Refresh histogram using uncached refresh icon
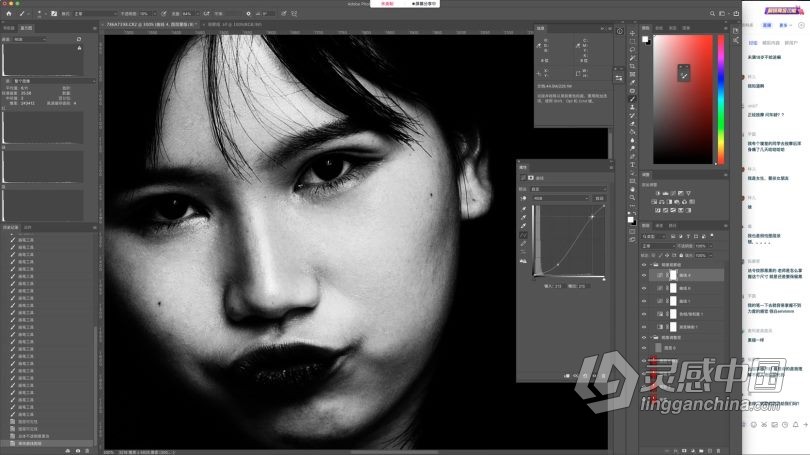 [79, 39]
